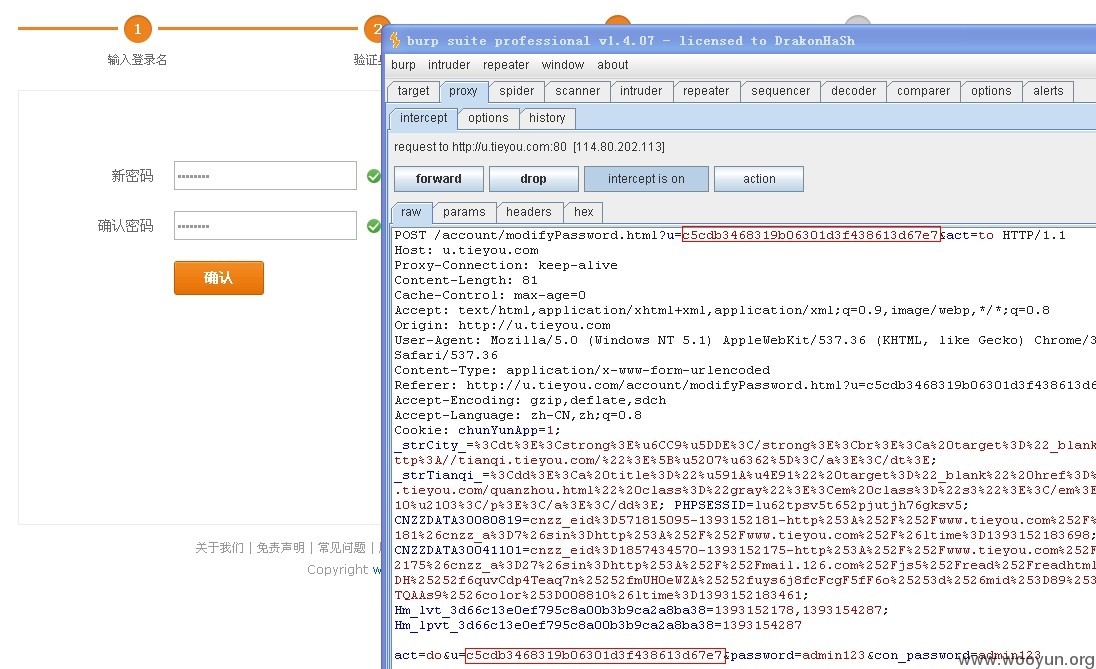Switch to the params view tab

click(x=464, y=212)
